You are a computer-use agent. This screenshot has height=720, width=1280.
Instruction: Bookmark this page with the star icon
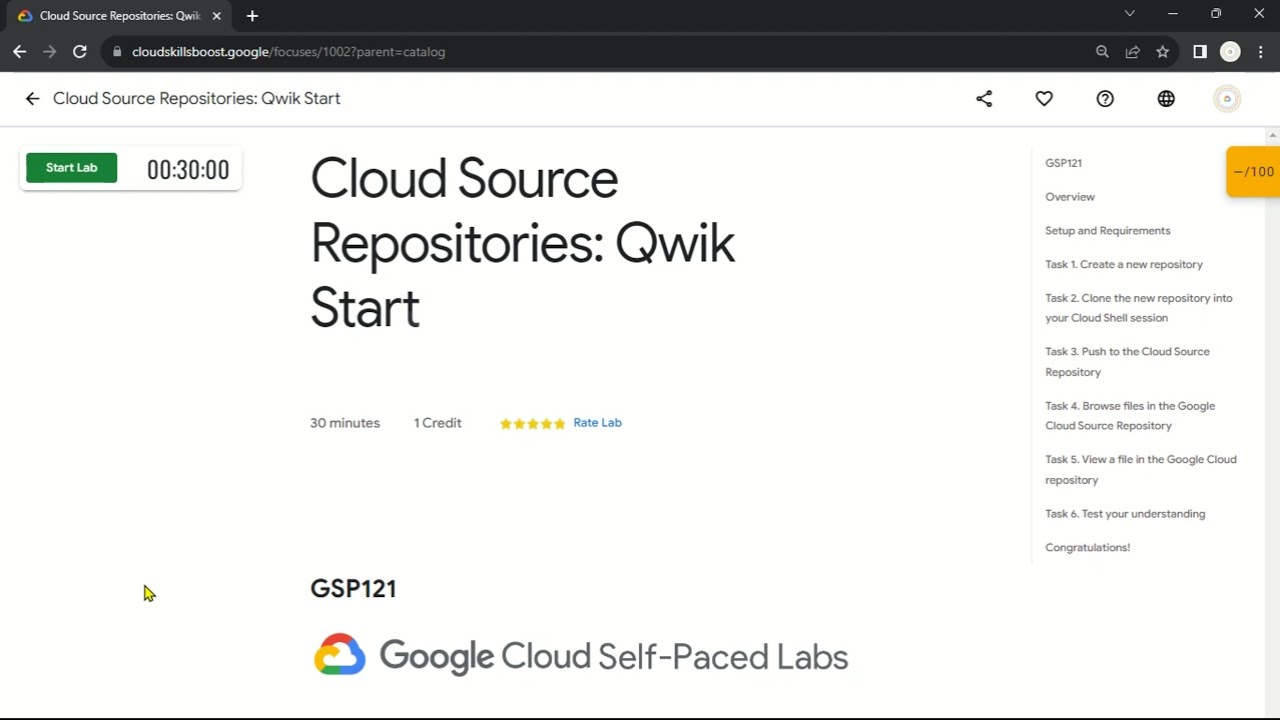[x=1162, y=52]
